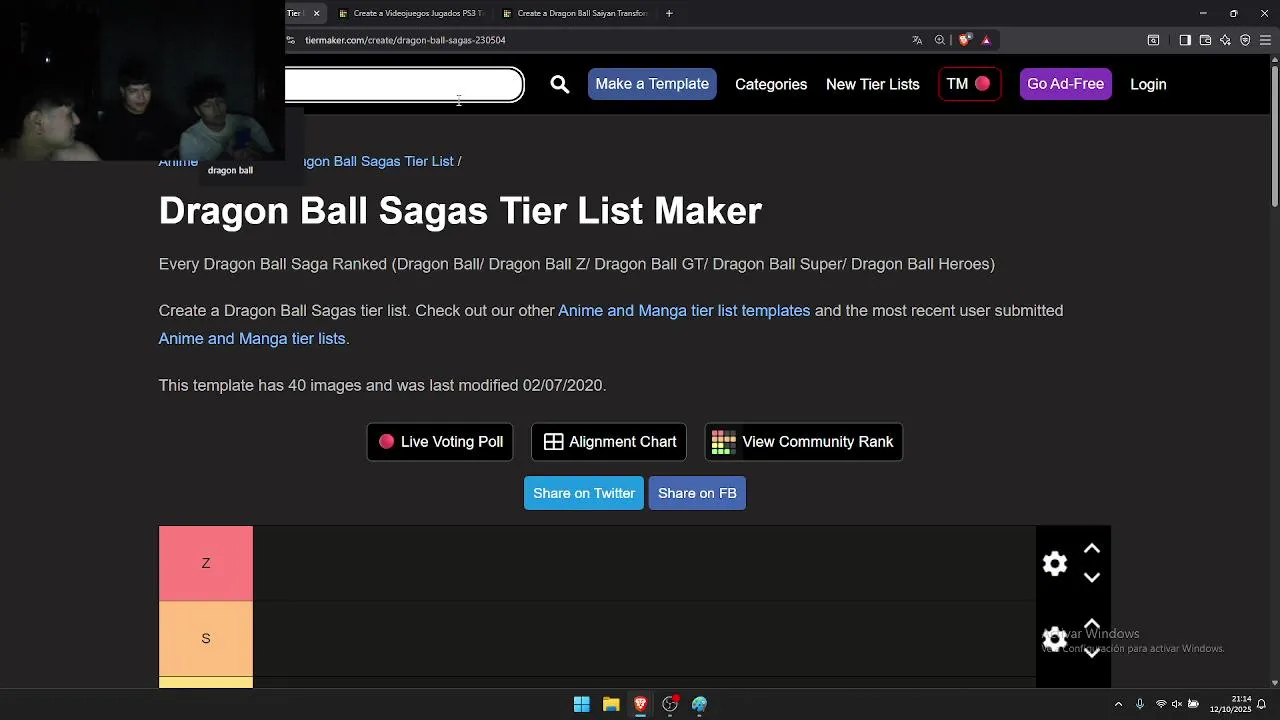Open Anime and Manga tier list templates link

click(684, 311)
